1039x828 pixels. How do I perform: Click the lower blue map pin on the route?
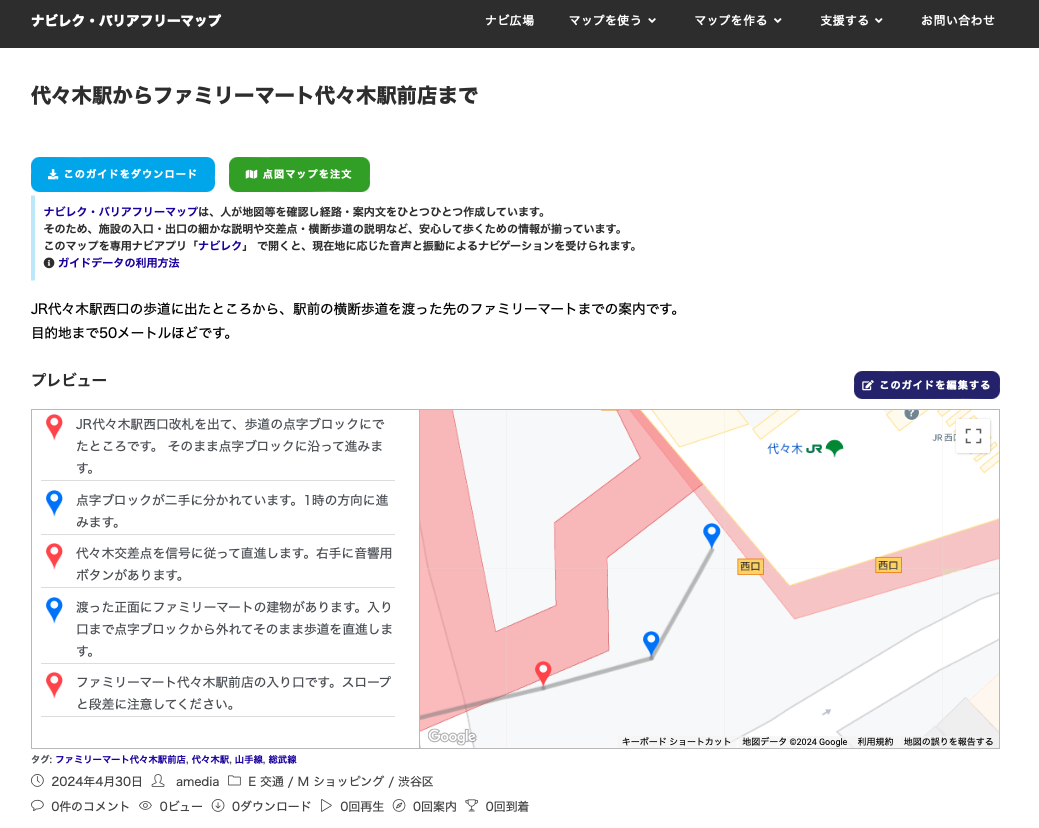651,643
